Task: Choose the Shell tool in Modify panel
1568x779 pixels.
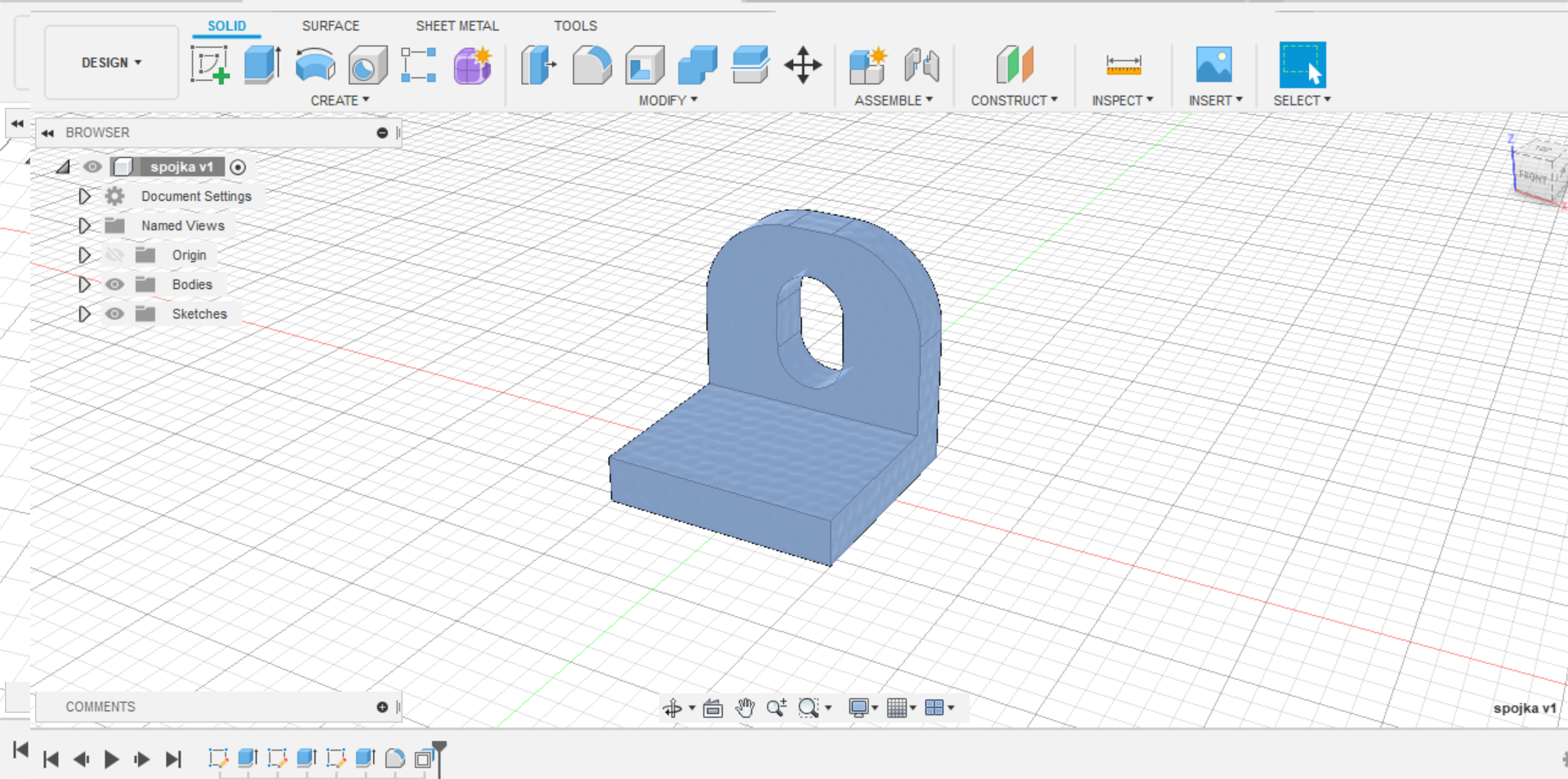Action: [x=645, y=65]
